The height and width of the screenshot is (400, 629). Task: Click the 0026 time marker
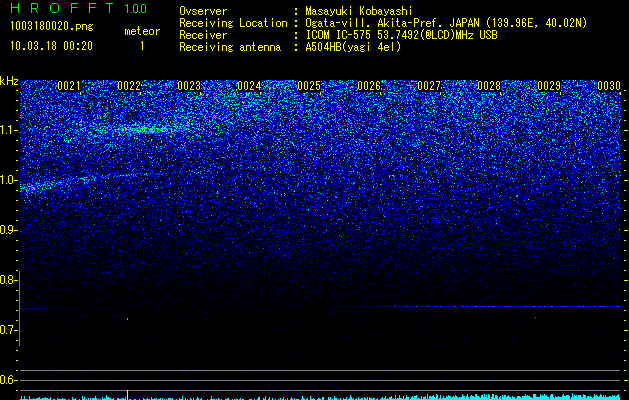[x=369, y=86]
